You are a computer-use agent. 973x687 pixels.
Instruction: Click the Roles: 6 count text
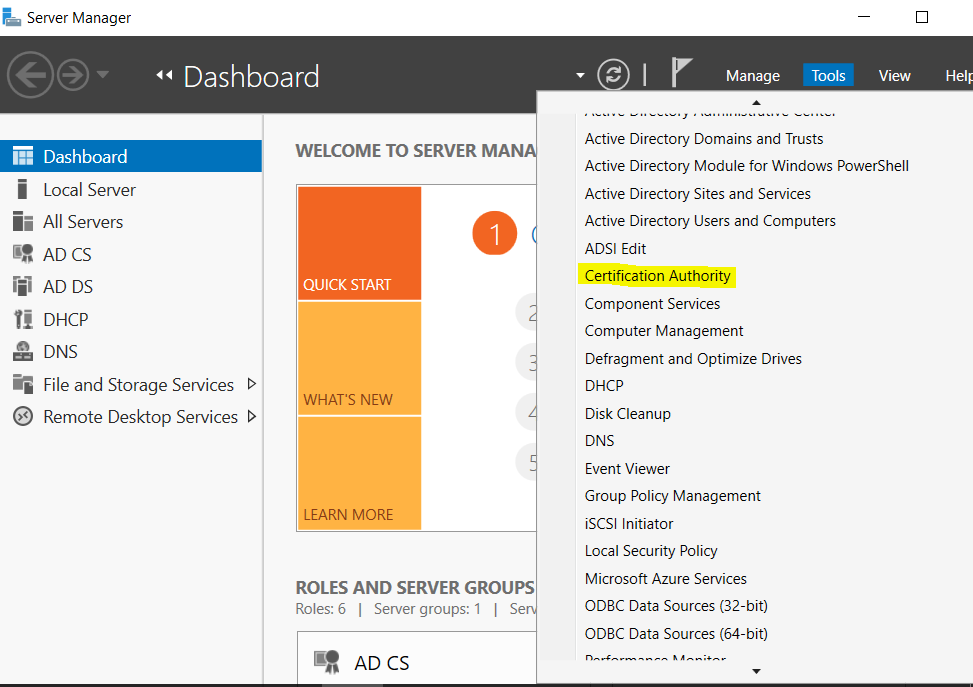[x=320, y=609]
